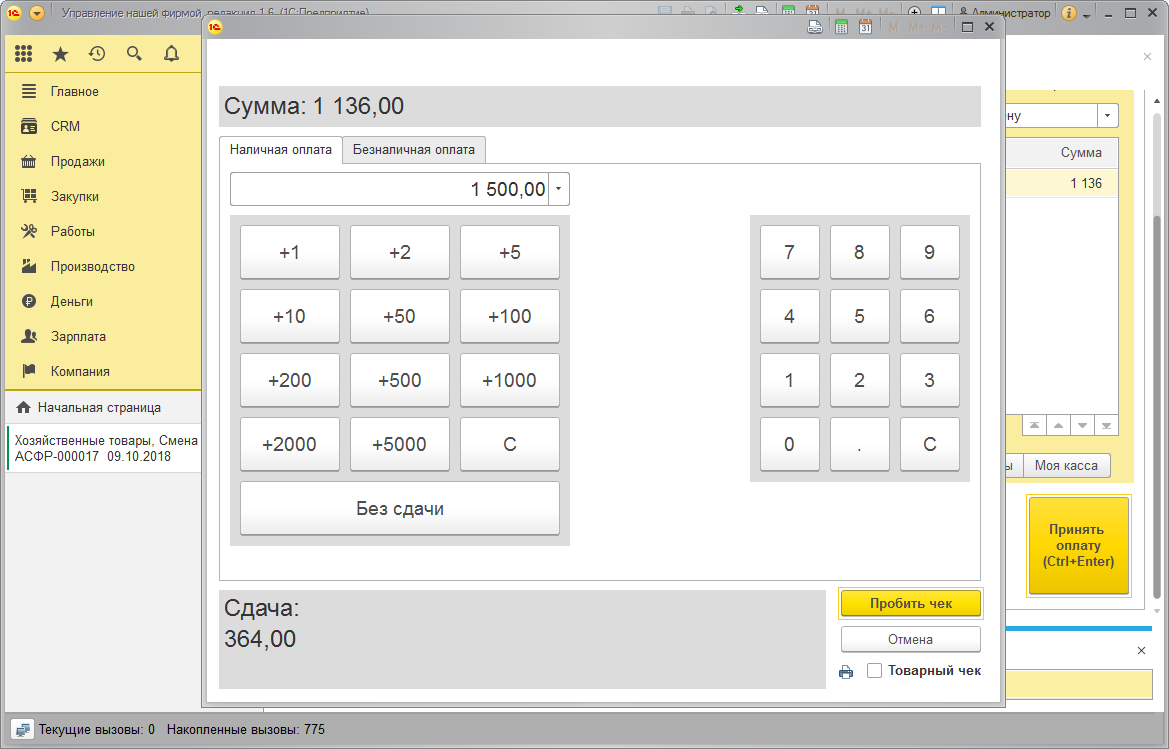Click the calendar icon in payment dialog toolbar

point(866,28)
